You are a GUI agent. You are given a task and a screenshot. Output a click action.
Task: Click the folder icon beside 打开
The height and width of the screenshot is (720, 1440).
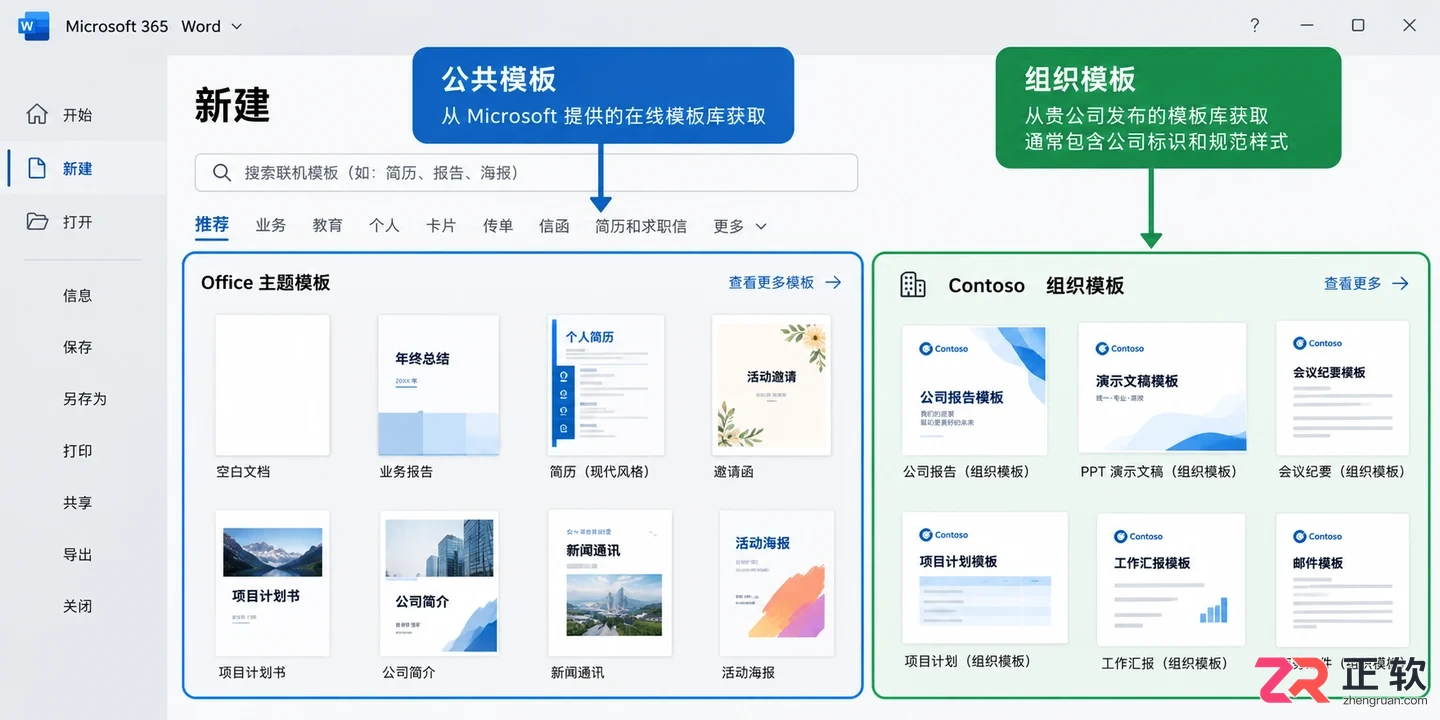pos(37,221)
